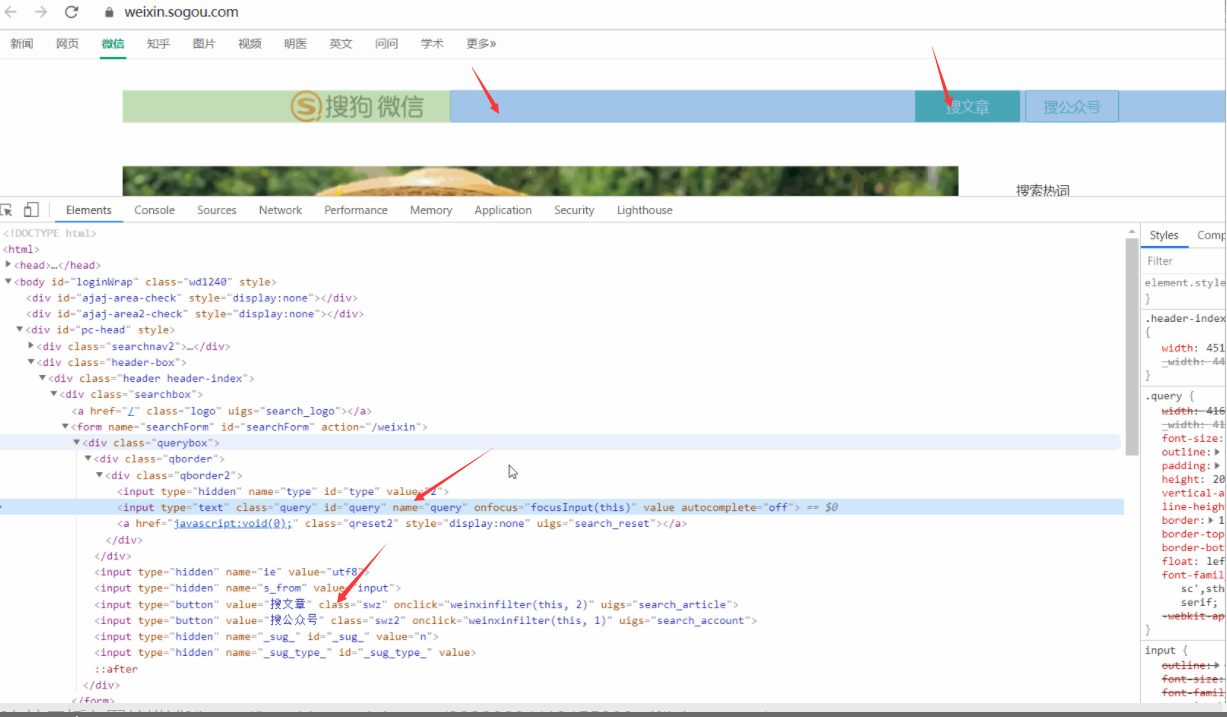
Task: Switch to the Network tab
Action: pyautogui.click(x=280, y=210)
